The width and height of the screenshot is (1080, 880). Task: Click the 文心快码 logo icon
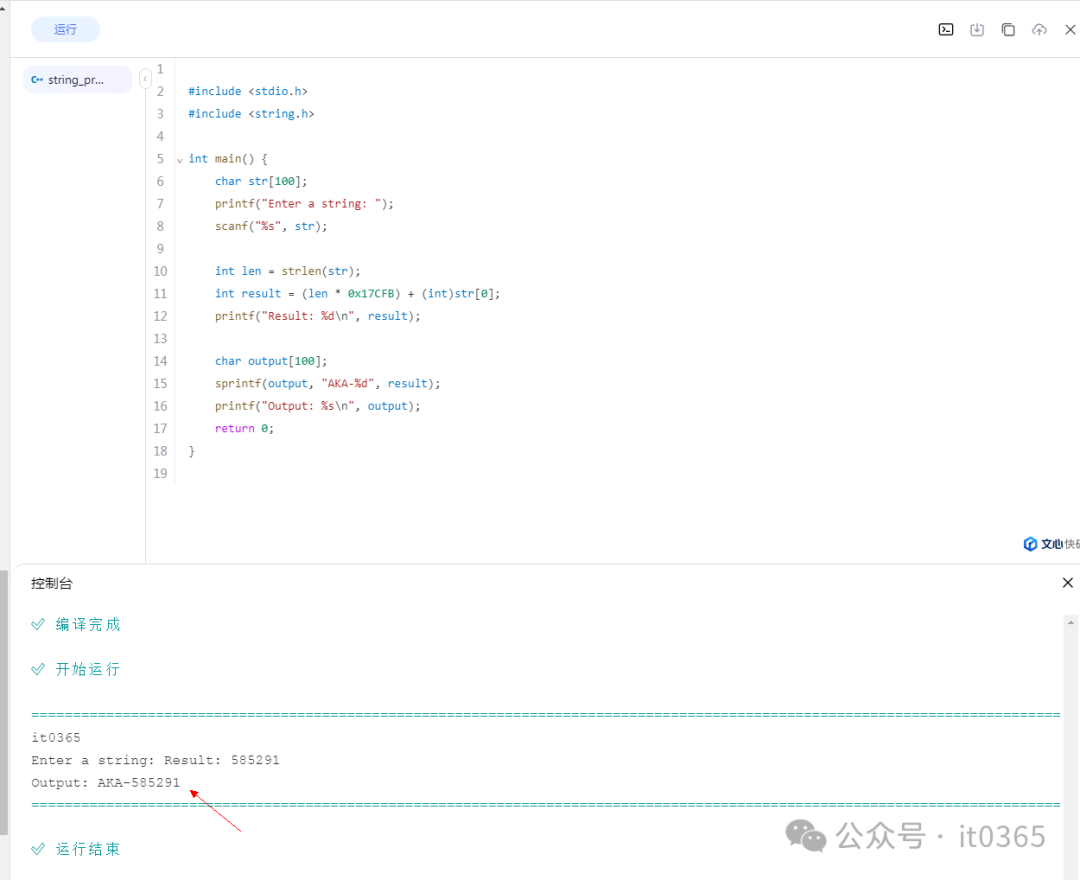(1030, 544)
